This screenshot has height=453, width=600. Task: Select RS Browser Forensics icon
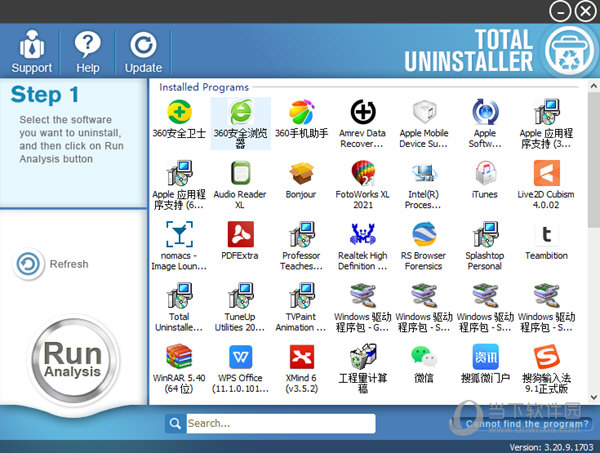point(424,234)
